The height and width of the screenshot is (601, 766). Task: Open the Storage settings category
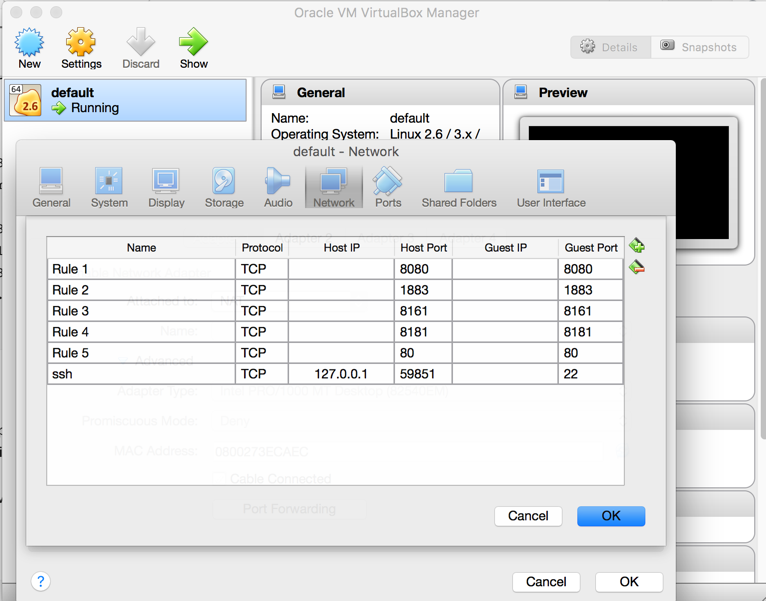tap(224, 188)
